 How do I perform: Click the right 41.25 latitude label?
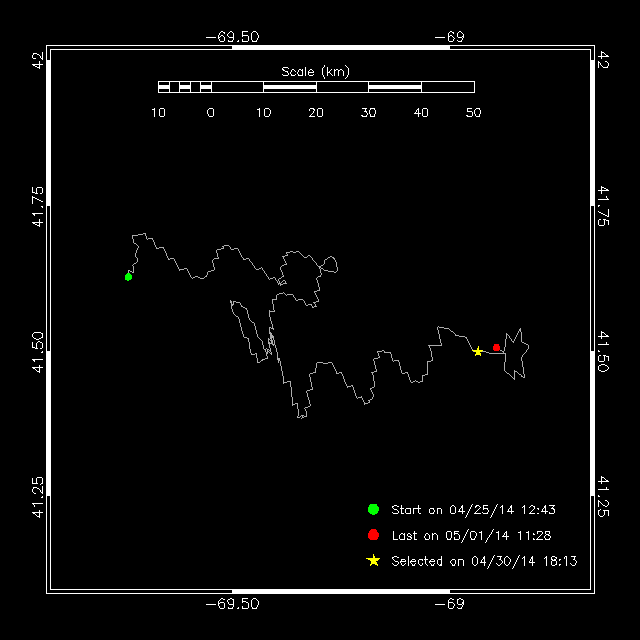603,496
